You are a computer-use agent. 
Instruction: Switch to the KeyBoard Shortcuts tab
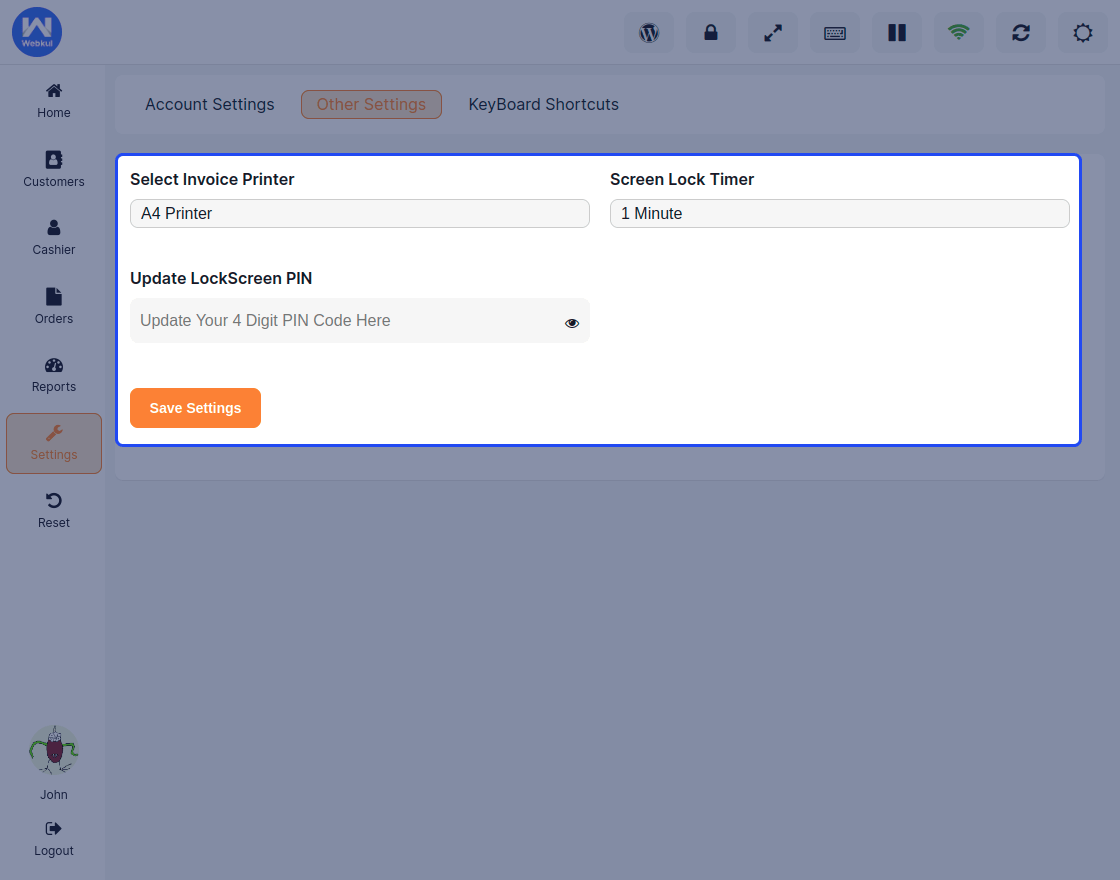coord(544,104)
